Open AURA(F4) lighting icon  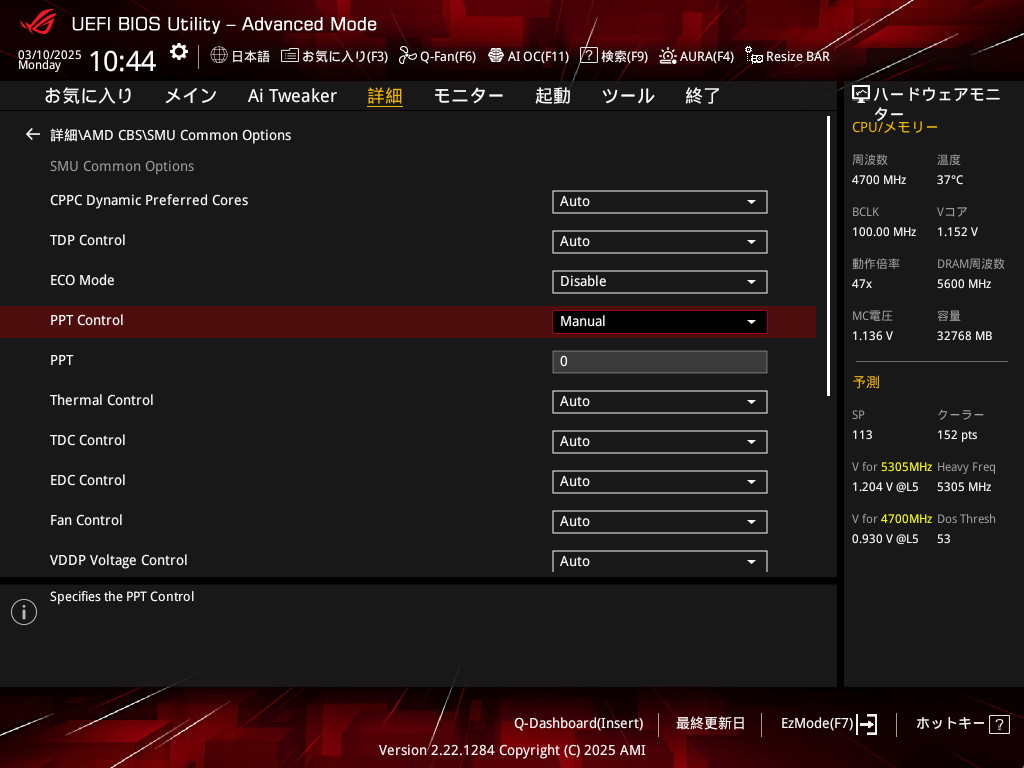coord(667,56)
